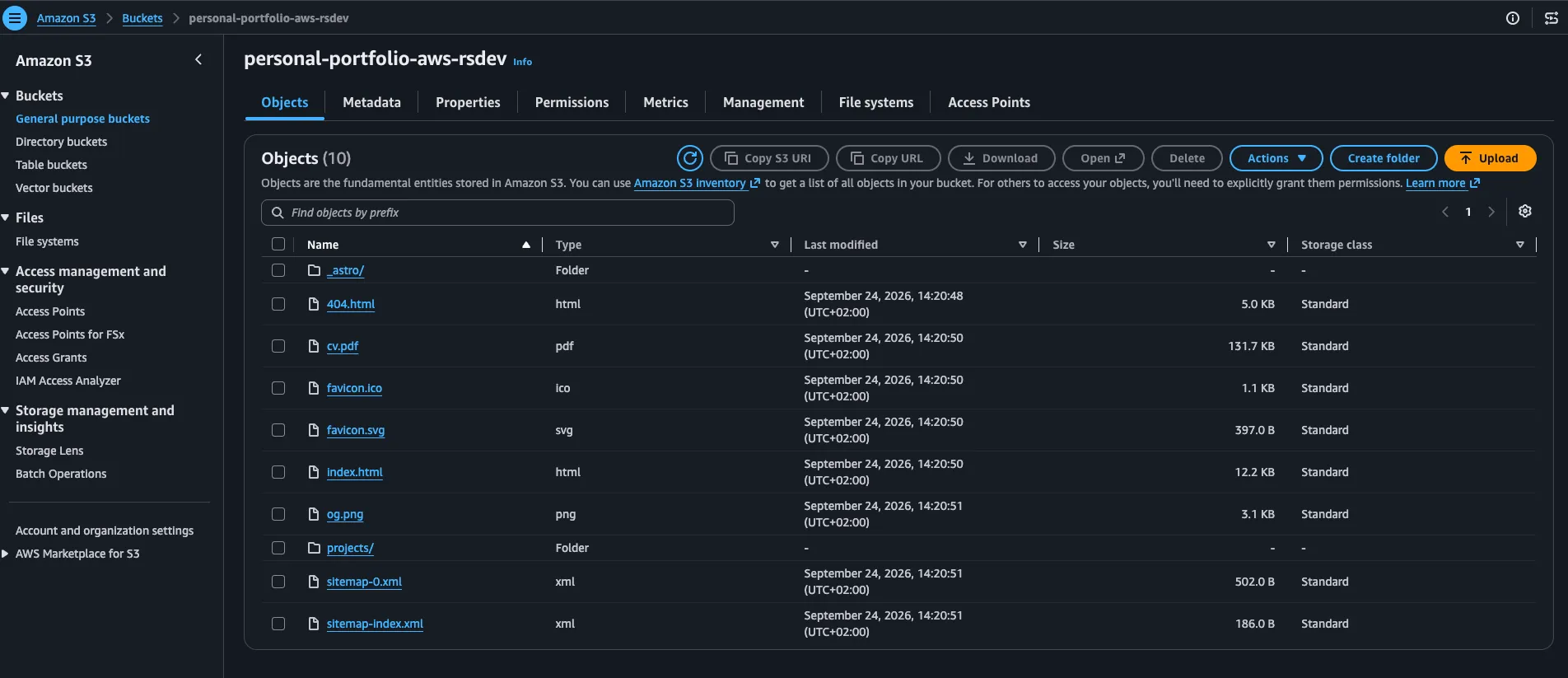The width and height of the screenshot is (1568, 678).
Task: Click the file icon beside index.html
Action: 314,472
